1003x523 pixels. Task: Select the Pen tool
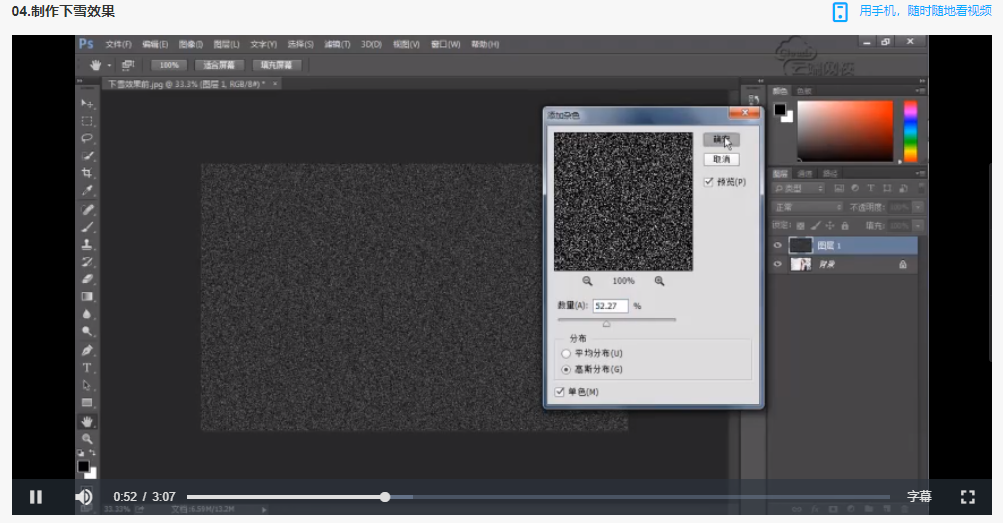tap(87, 350)
